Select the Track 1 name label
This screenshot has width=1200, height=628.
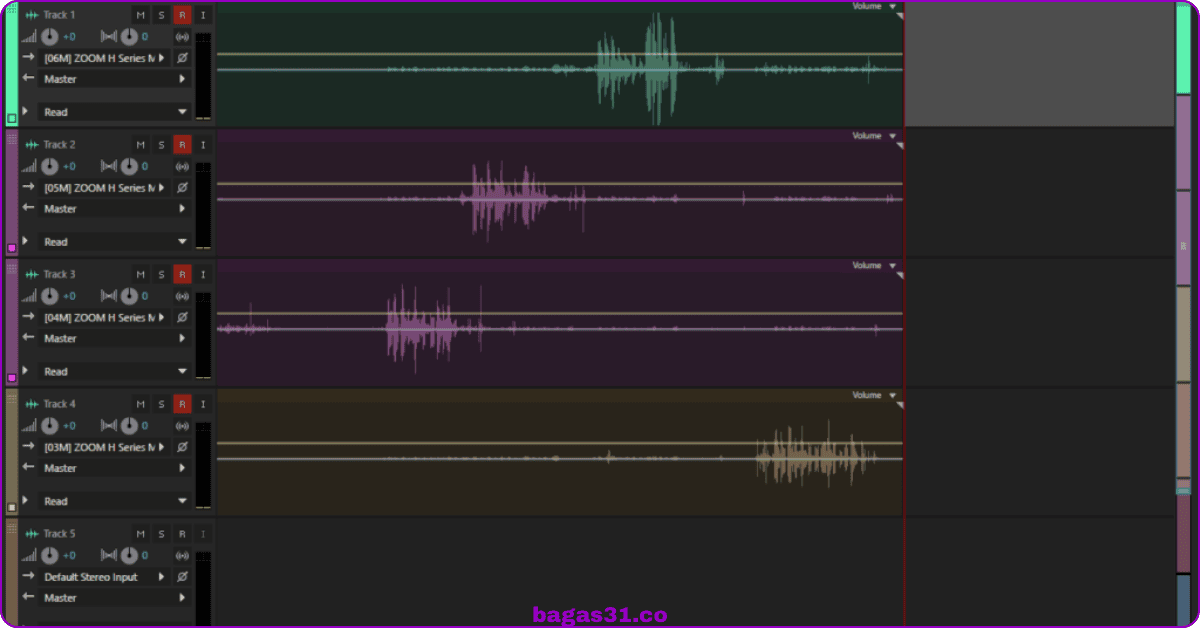tap(59, 15)
